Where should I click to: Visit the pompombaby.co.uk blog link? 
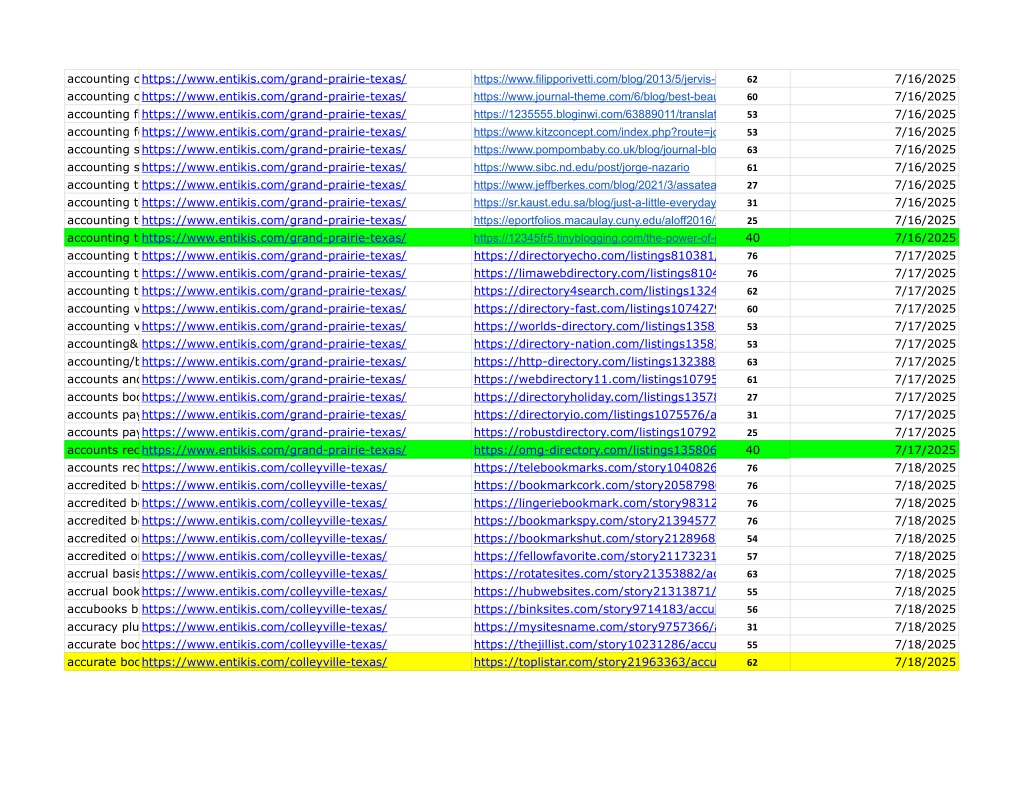point(594,150)
